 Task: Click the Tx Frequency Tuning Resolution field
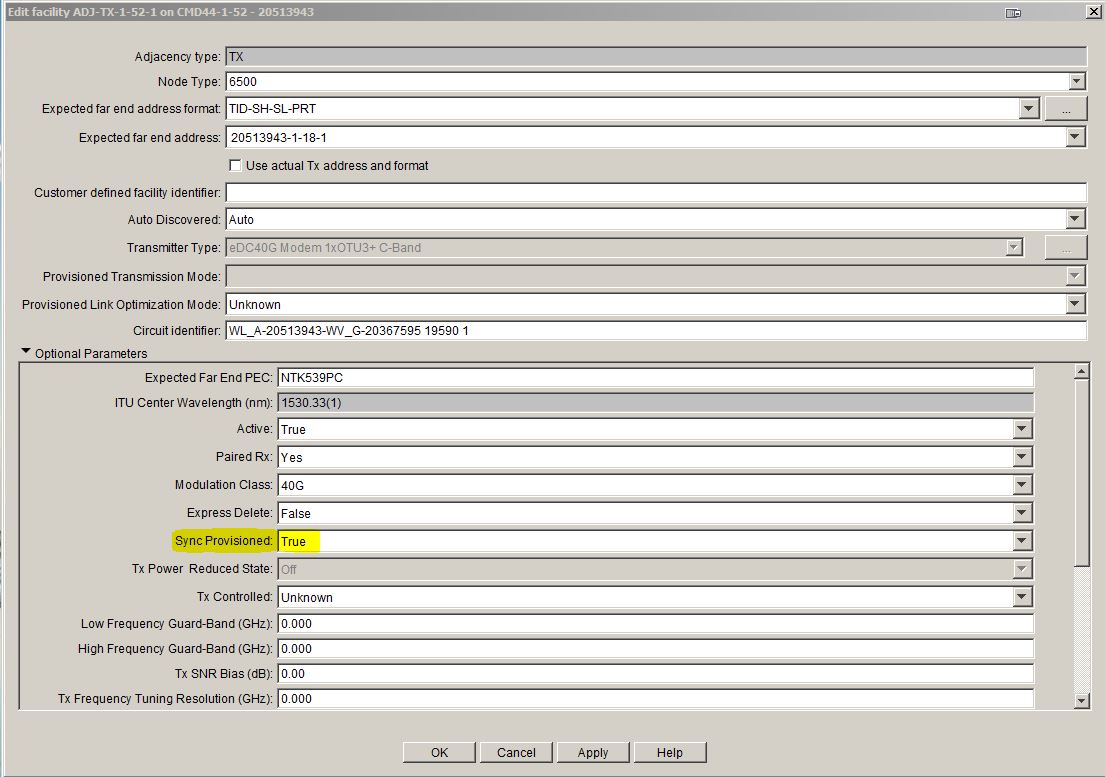point(655,699)
